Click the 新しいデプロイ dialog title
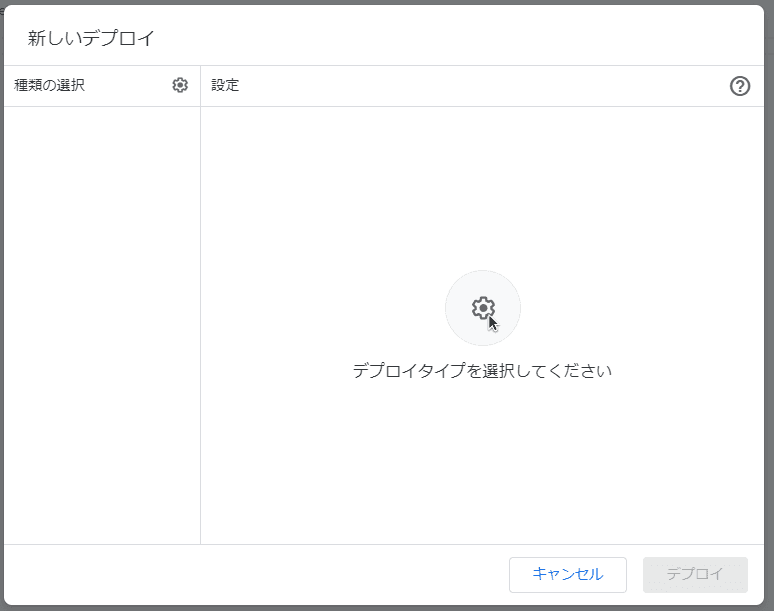774x611 pixels. click(91, 39)
